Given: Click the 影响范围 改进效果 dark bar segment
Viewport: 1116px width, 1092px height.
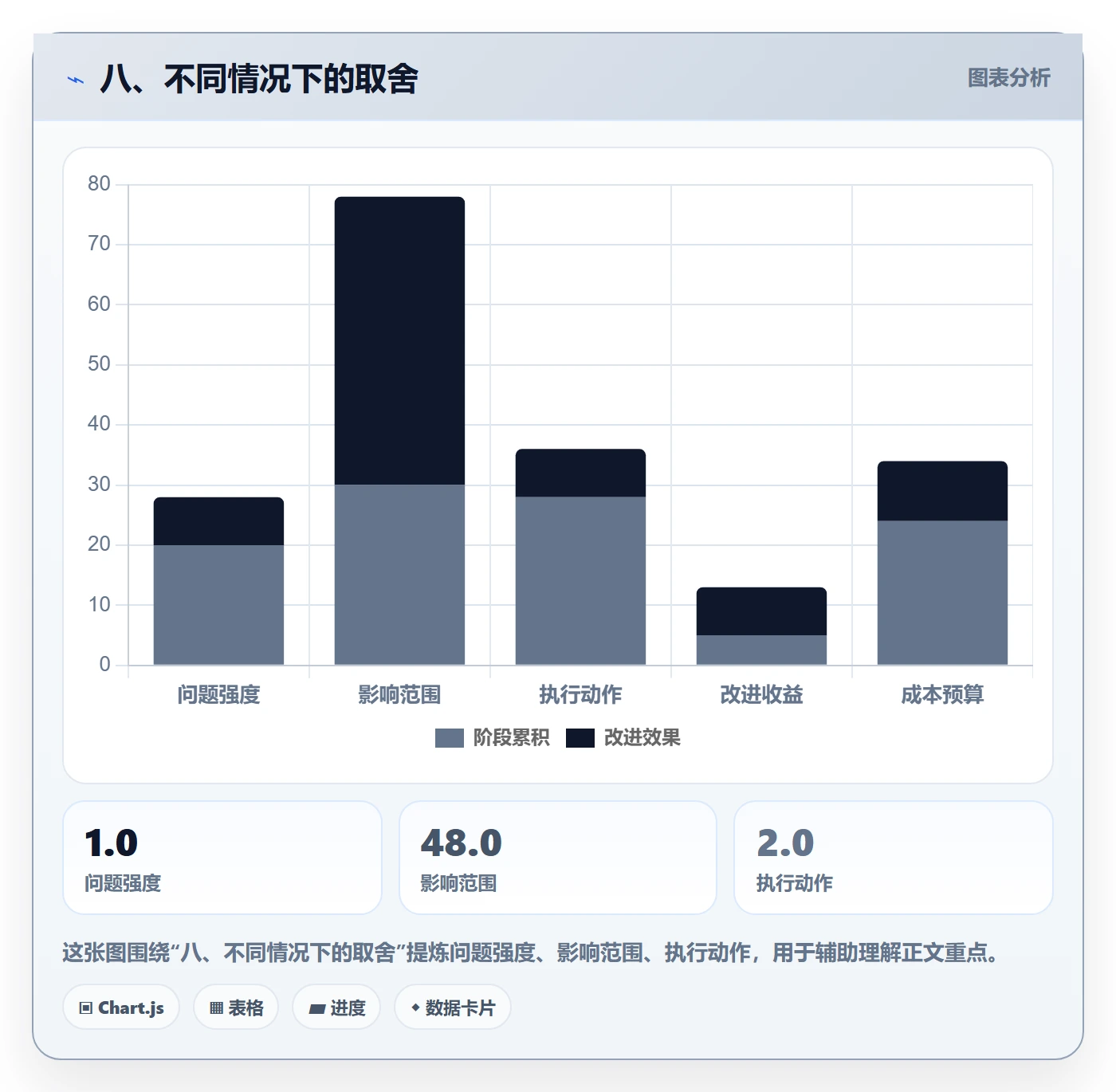Looking at the screenshot, I should click(399, 341).
